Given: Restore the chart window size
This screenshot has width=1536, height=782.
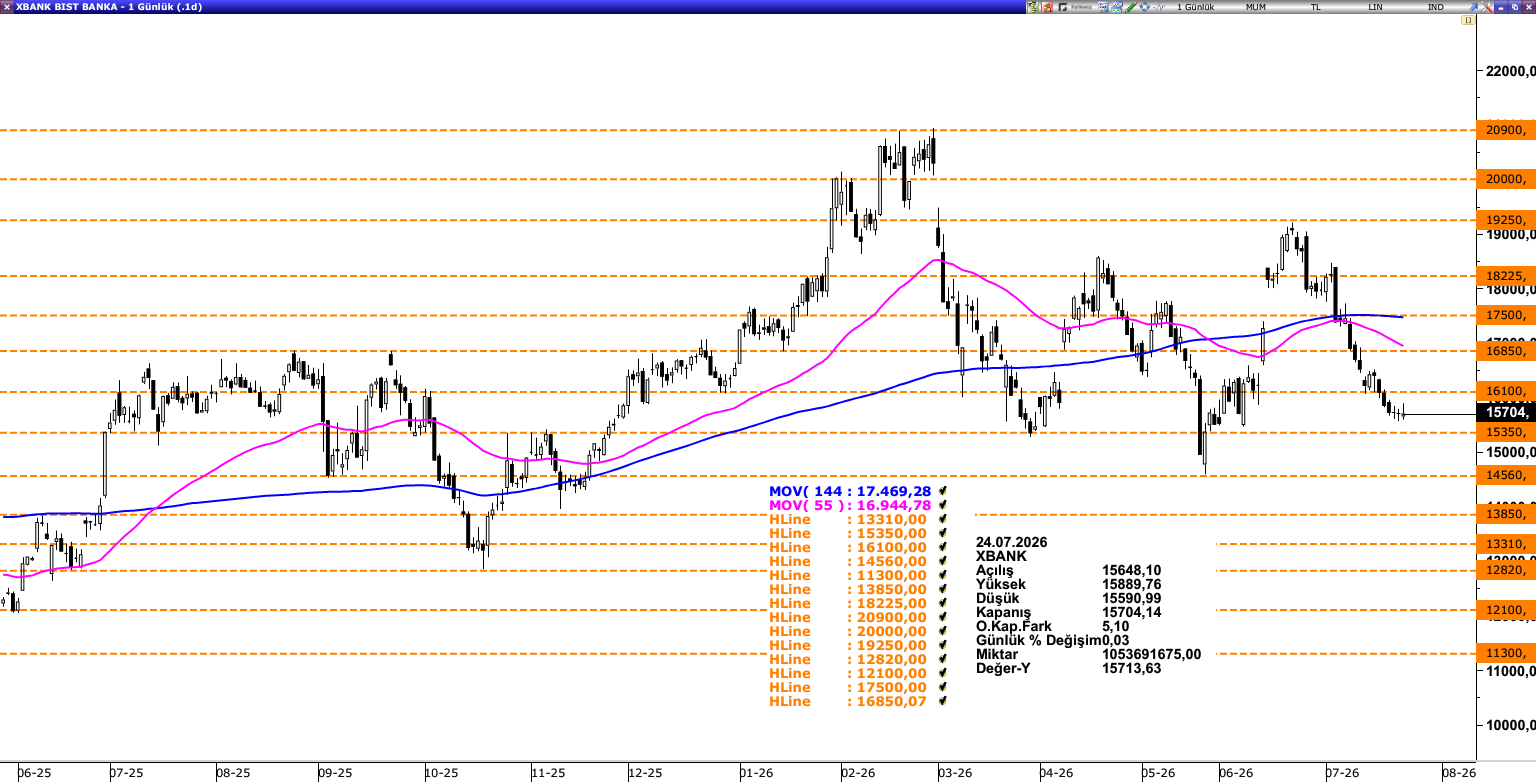Looking at the screenshot, I should [1514, 7].
